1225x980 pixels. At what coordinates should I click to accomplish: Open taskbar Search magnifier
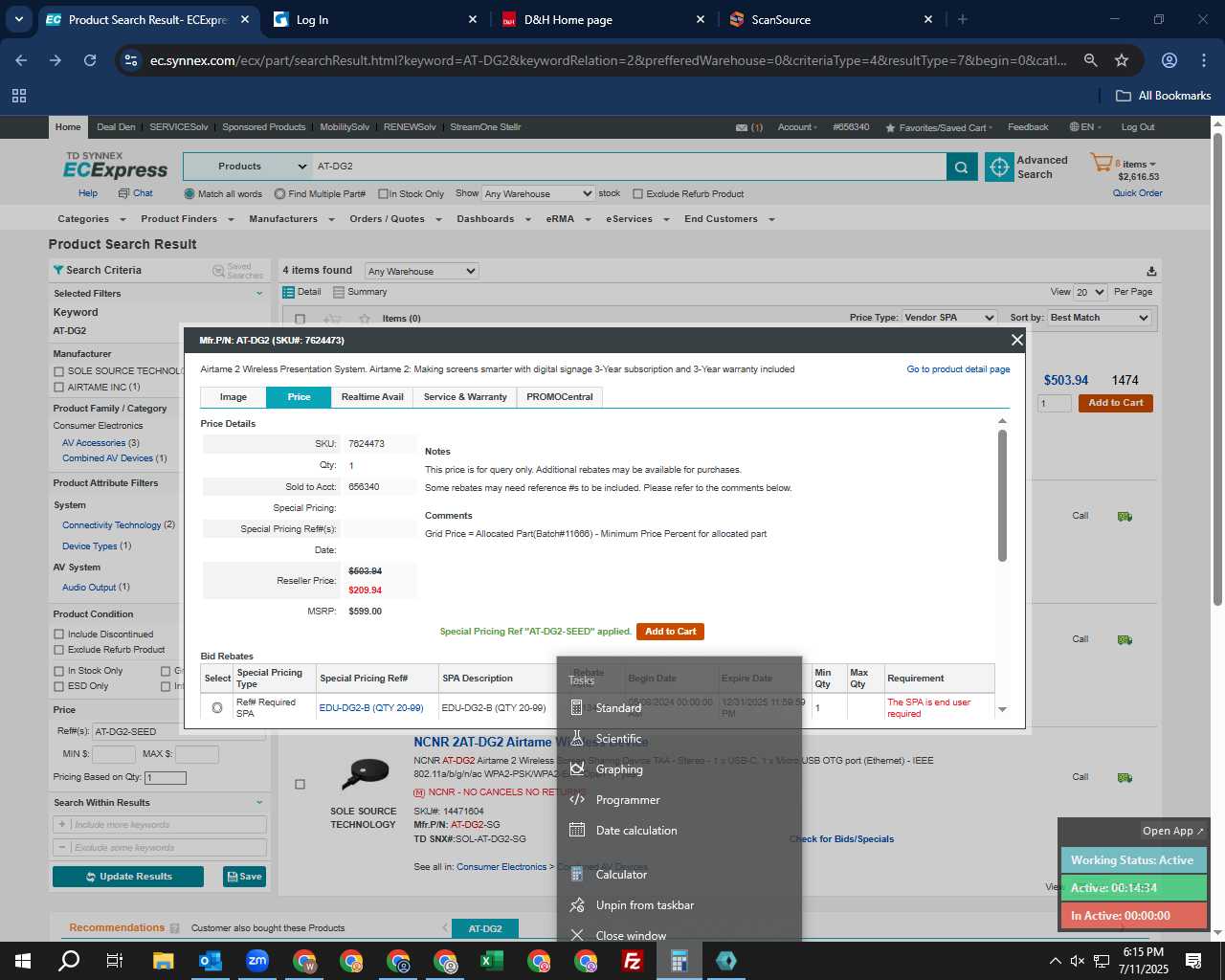(69, 961)
